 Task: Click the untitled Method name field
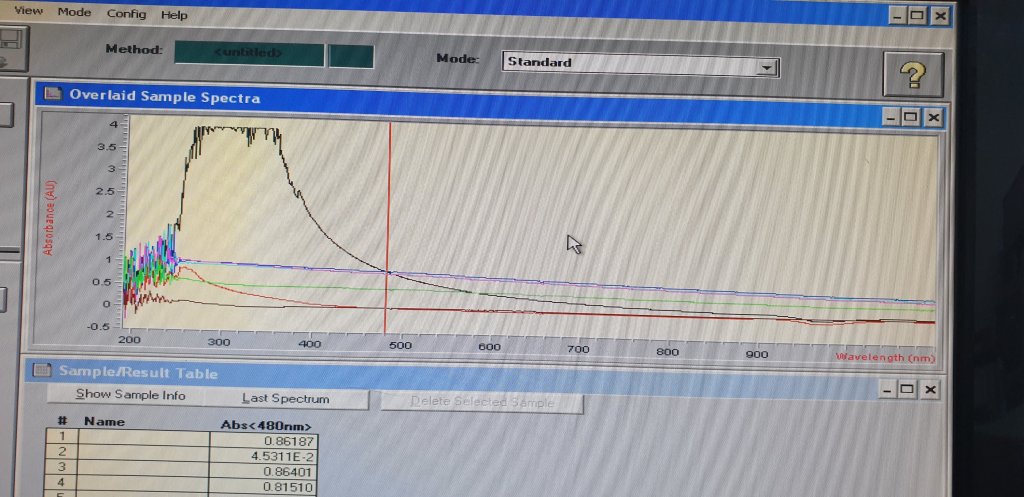pyautogui.click(x=248, y=53)
